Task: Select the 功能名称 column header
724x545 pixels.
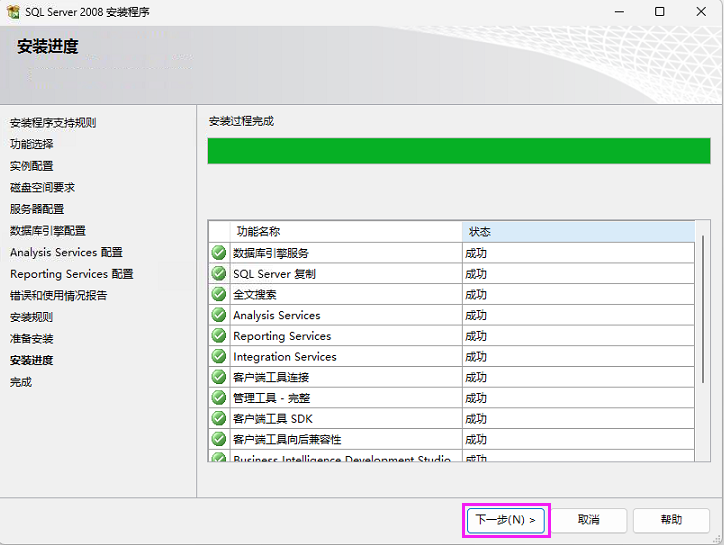Action: pyautogui.click(x=346, y=231)
